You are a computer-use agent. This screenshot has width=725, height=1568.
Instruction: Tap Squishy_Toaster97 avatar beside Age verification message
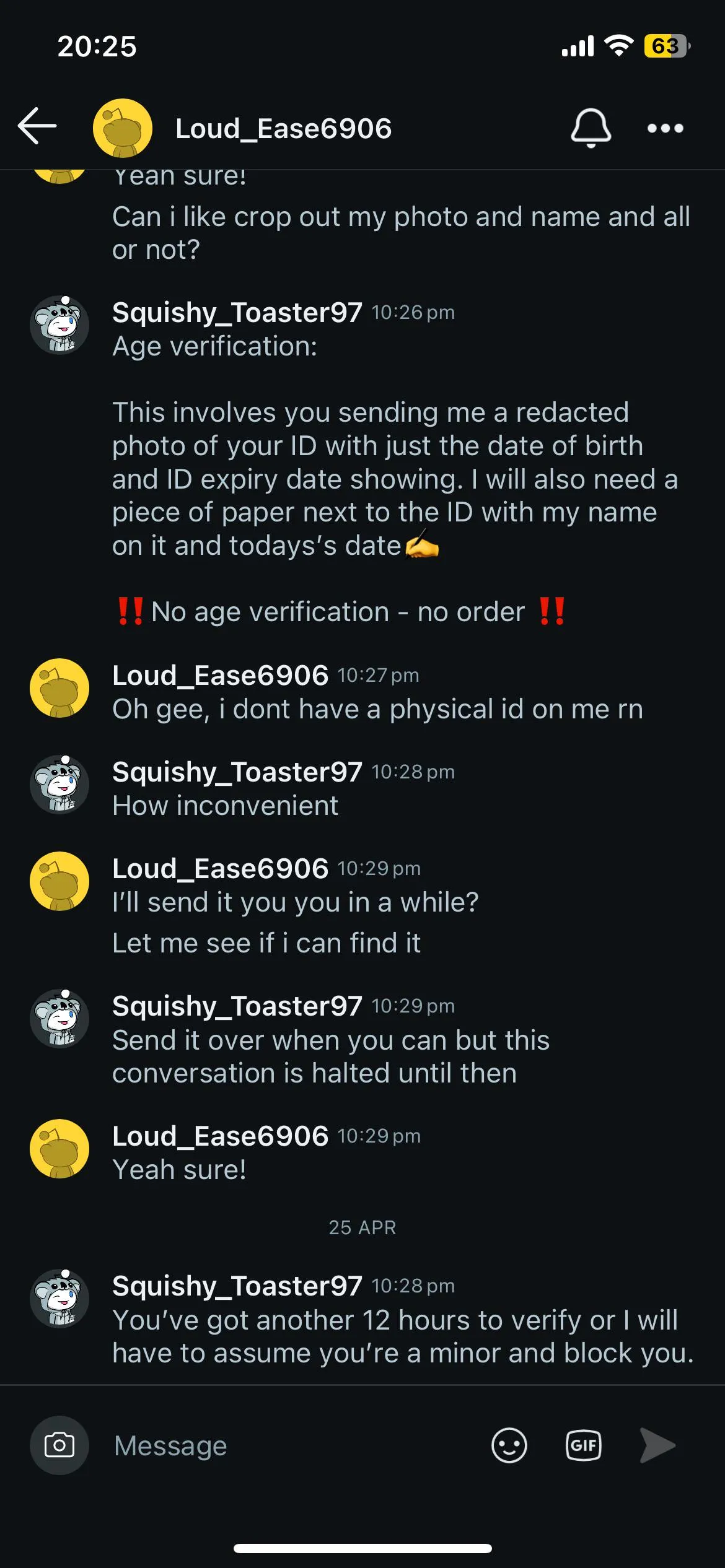pos(59,324)
